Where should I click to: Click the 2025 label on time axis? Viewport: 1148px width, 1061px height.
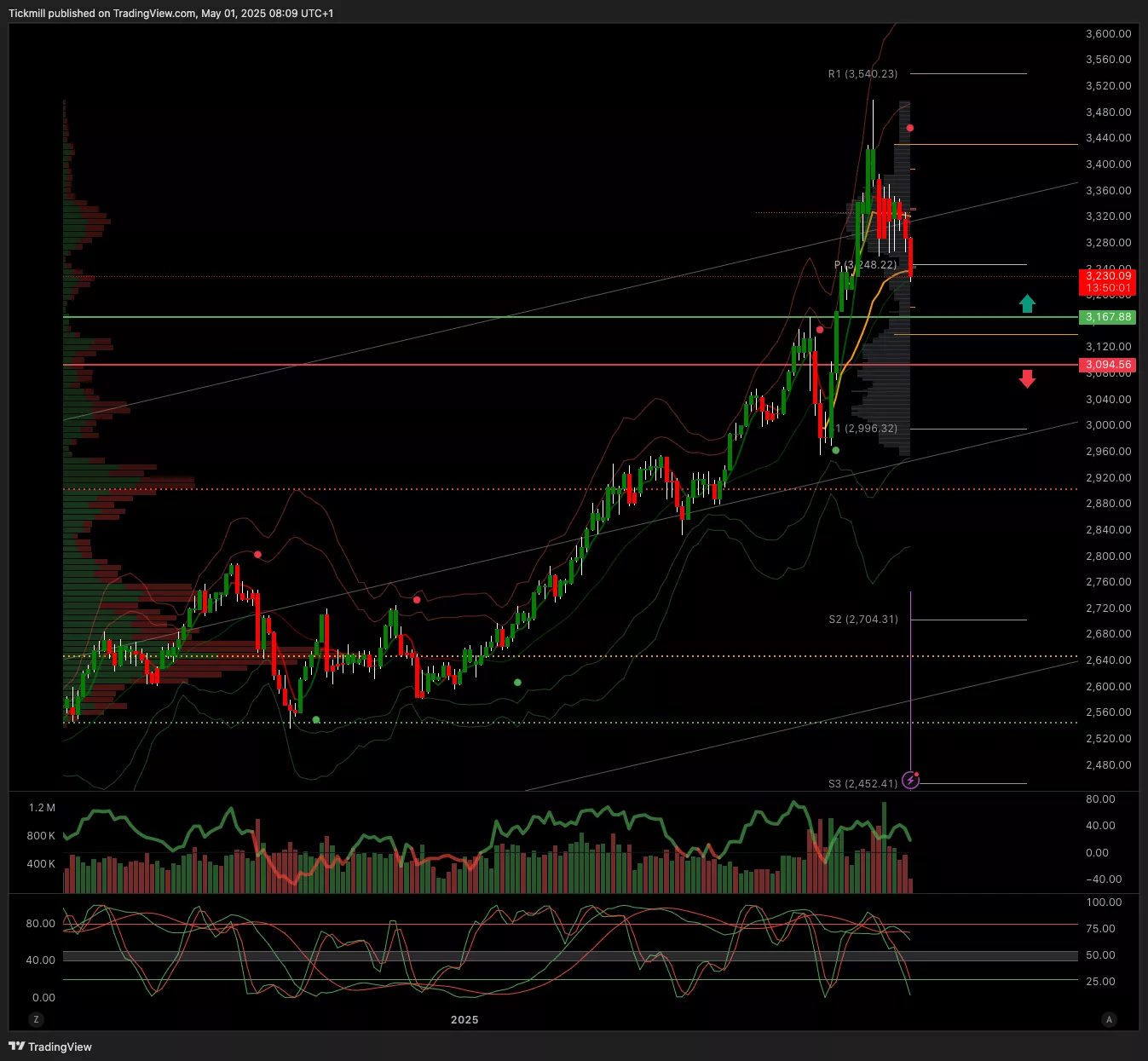464,1019
